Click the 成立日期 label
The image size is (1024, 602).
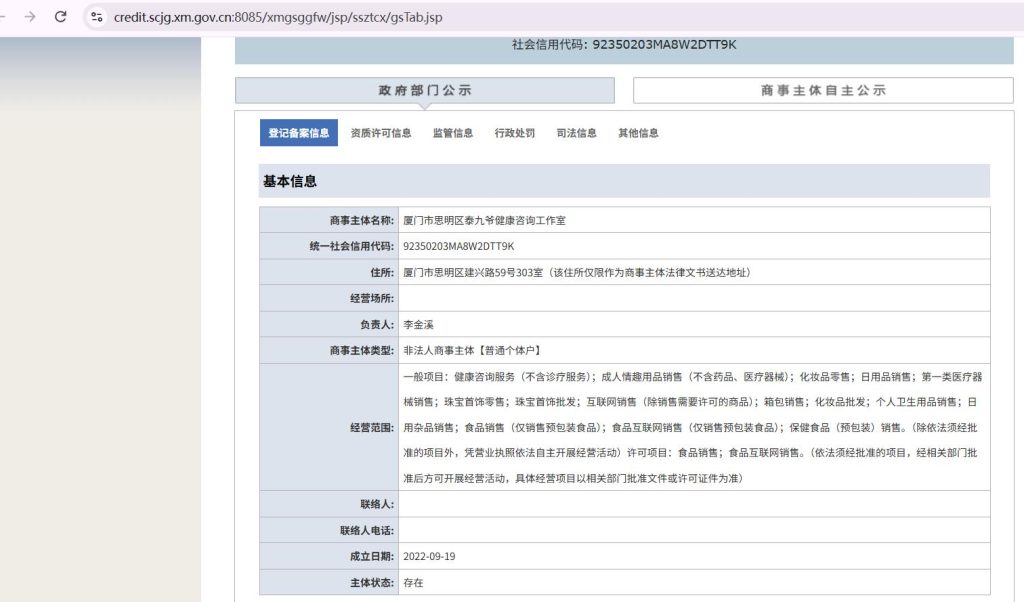tap(372, 556)
